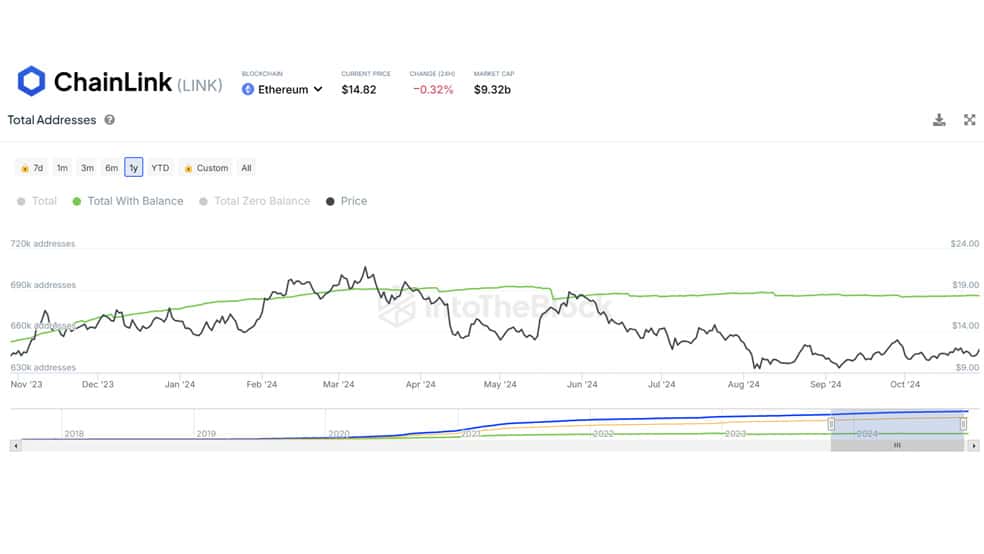Click the ChainLink hexagon logo
984x554 pixels.
31,81
